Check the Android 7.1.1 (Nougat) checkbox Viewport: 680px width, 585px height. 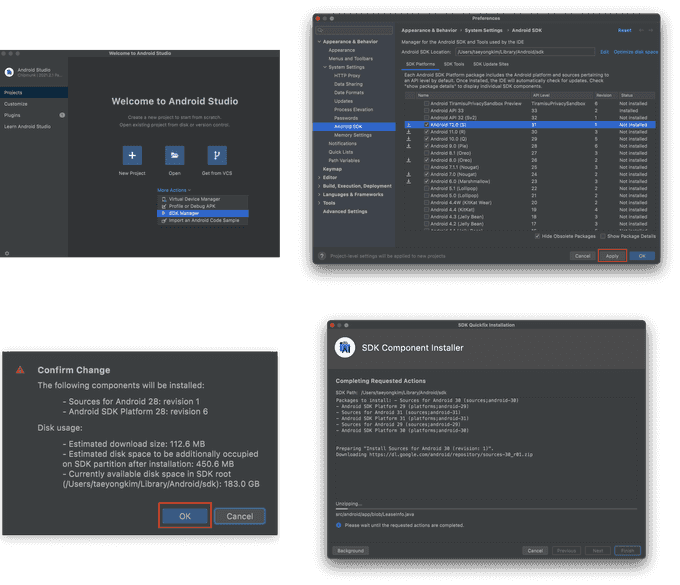click(x=427, y=167)
